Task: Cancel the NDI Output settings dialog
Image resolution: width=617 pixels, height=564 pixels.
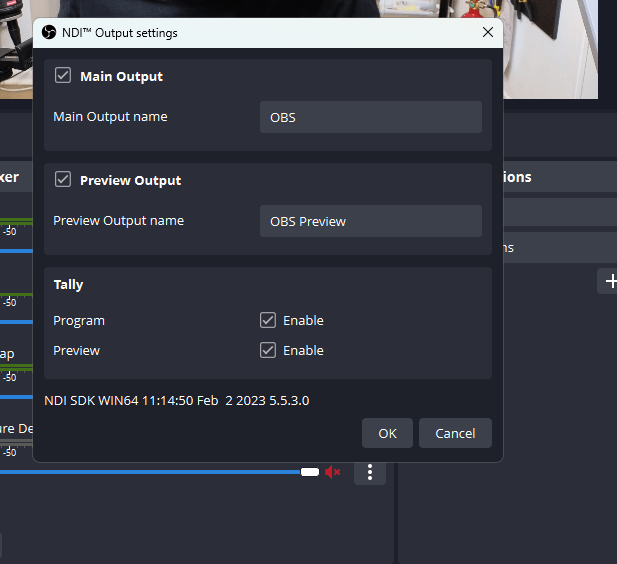Action: pyautogui.click(x=455, y=433)
